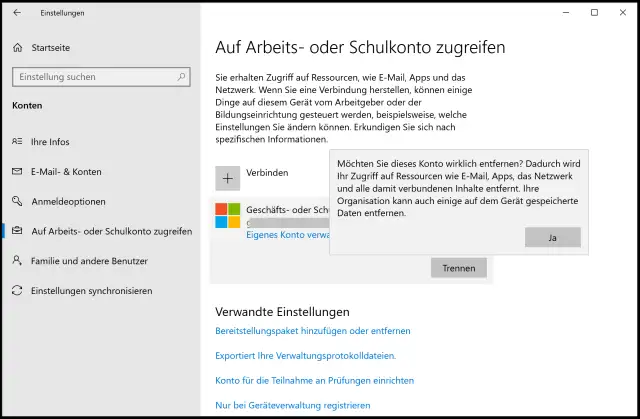
Task: Open Konto für die Teilnahme an Prüfungen einrichten
Action: click(x=314, y=380)
